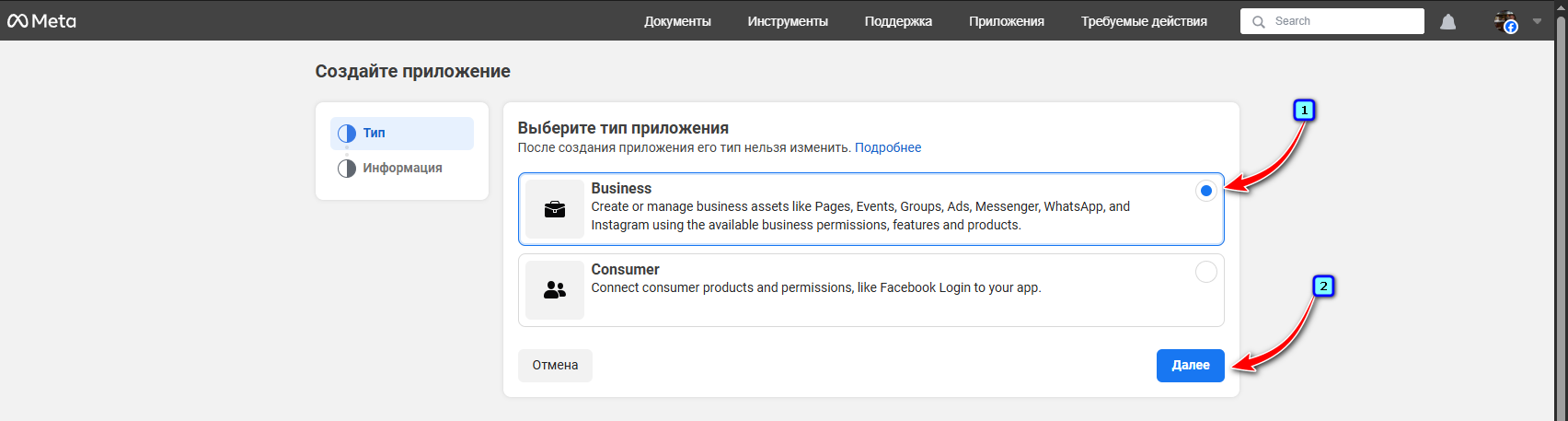Focus the Search input field
Image resolution: width=1568 pixels, height=421 pixels.
(1332, 21)
